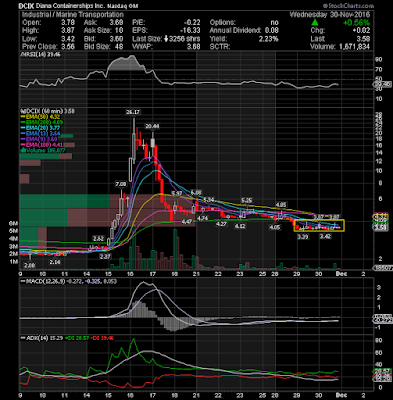Click the Yield value 2.23%
Image resolution: width=393 pixels, height=400 pixels.
tap(269, 39)
